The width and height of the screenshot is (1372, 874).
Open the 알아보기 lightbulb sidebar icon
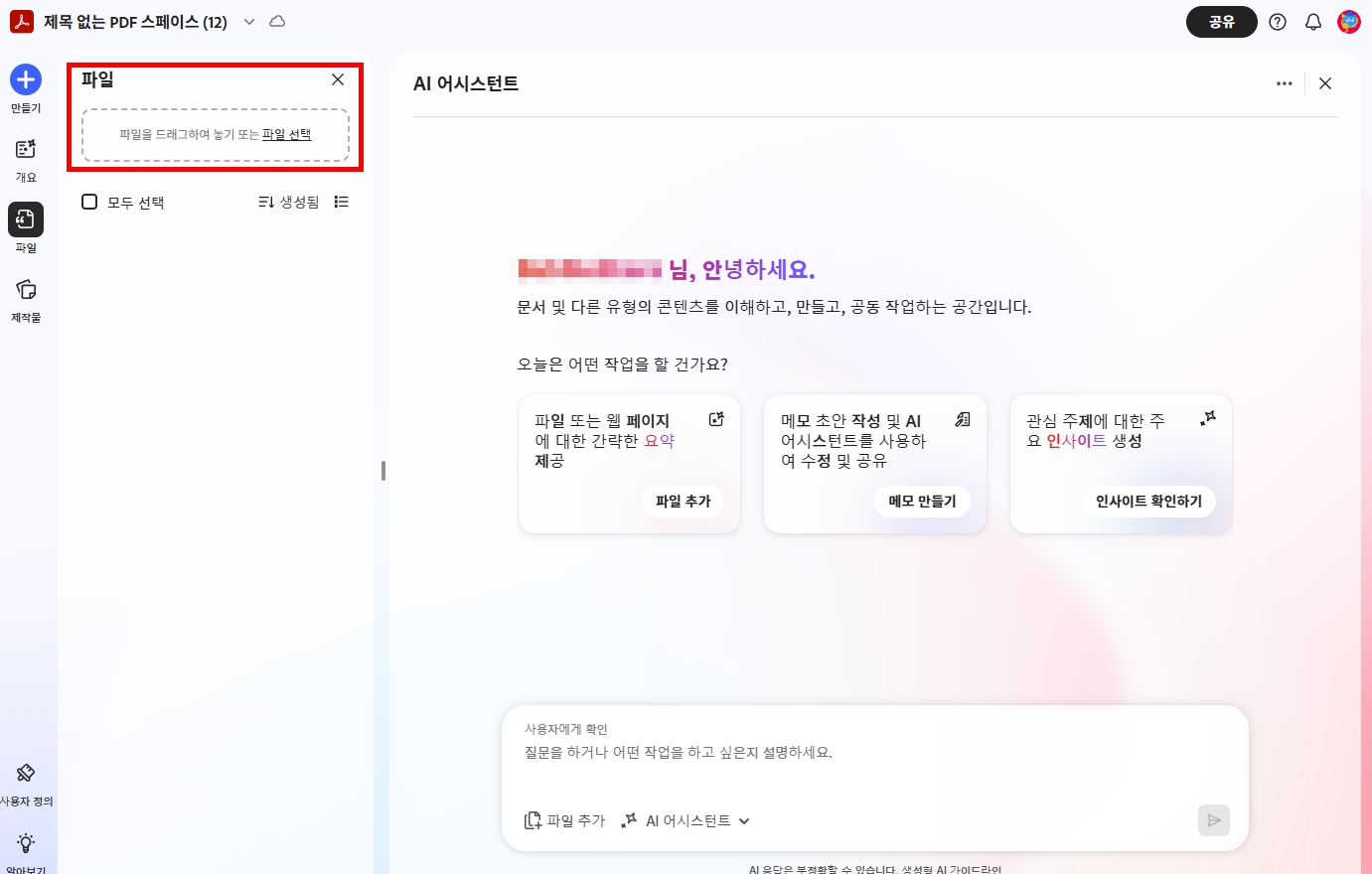(x=26, y=843)
